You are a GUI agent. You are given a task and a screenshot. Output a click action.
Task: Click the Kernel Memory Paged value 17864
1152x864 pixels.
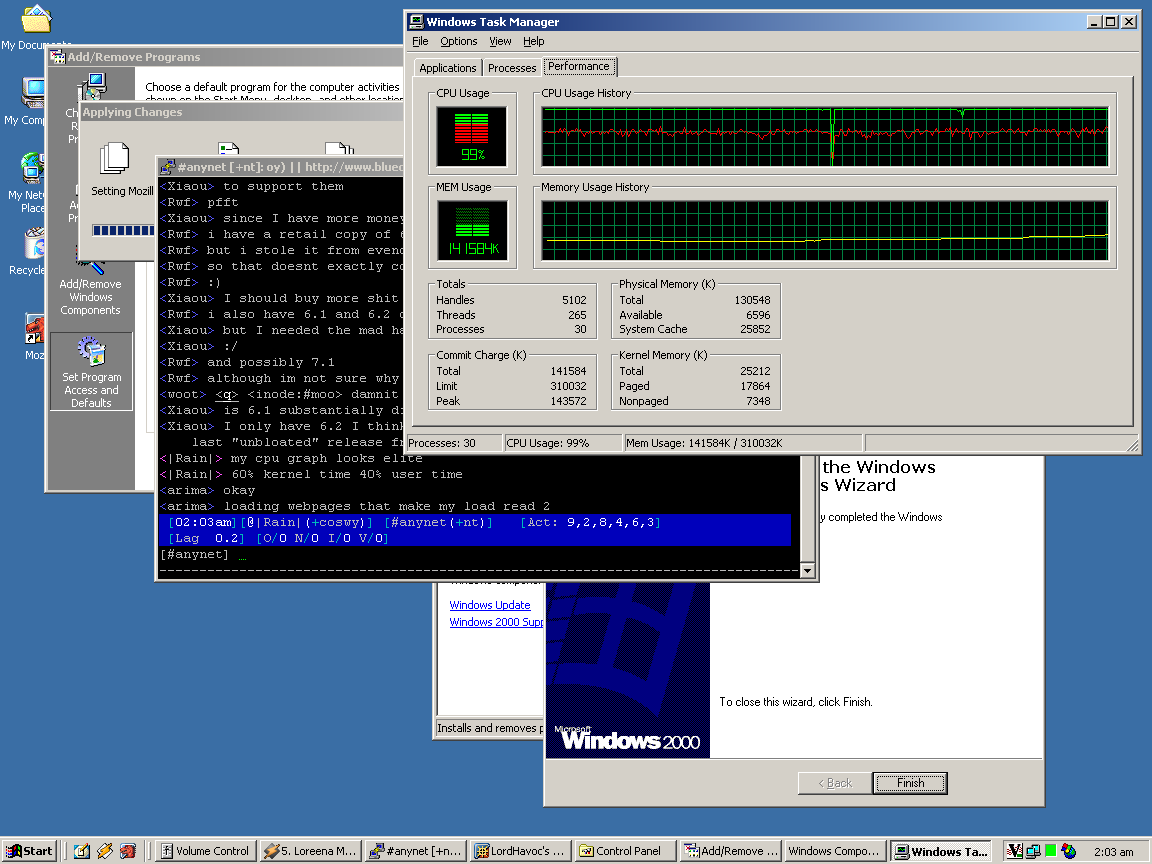755,386
